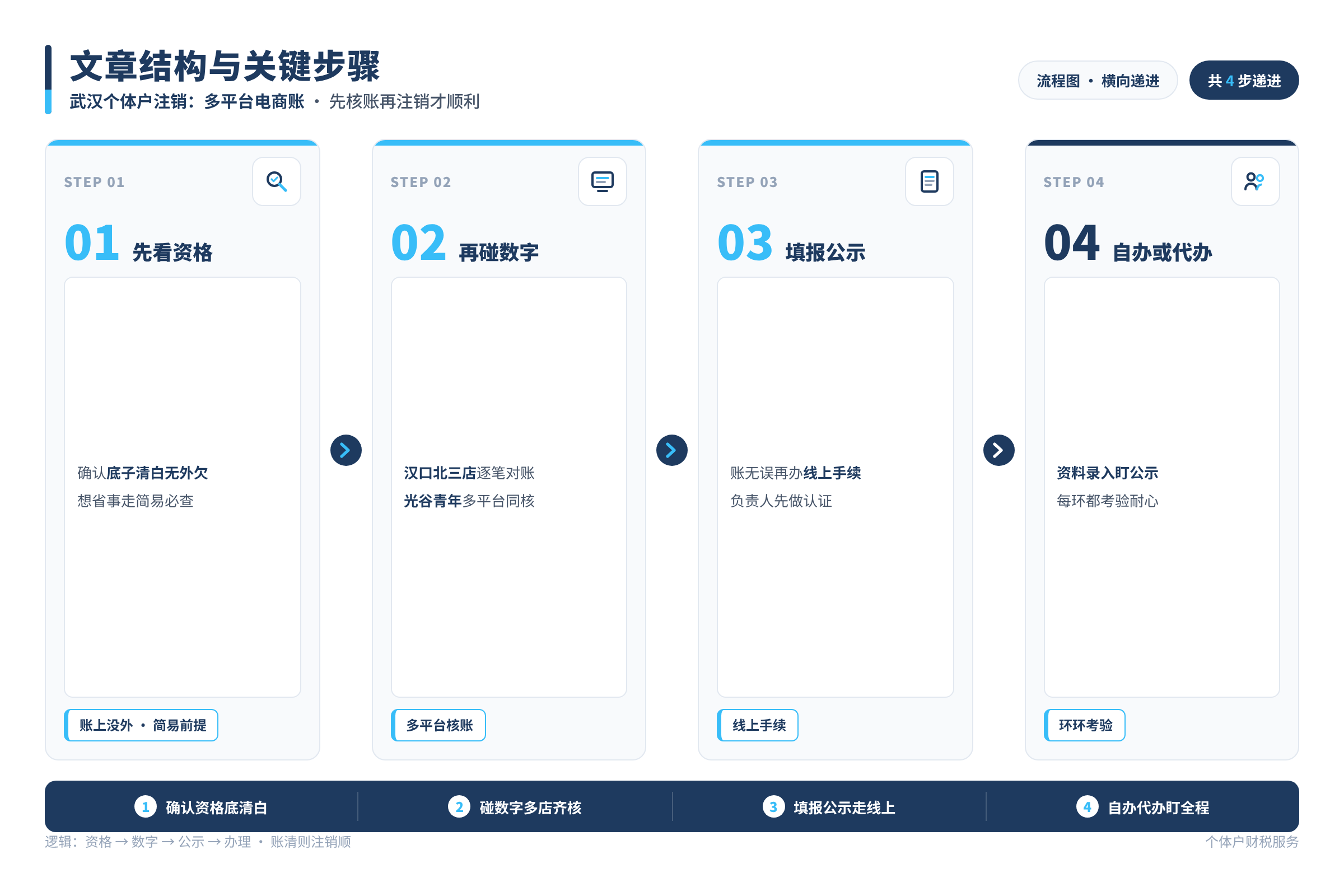Image resolution: width=1344 pixels, height=896 pixels.
Task: Click the 共 4 步递进 badge
Action: pyautogui.click(x=1244, y=81)
